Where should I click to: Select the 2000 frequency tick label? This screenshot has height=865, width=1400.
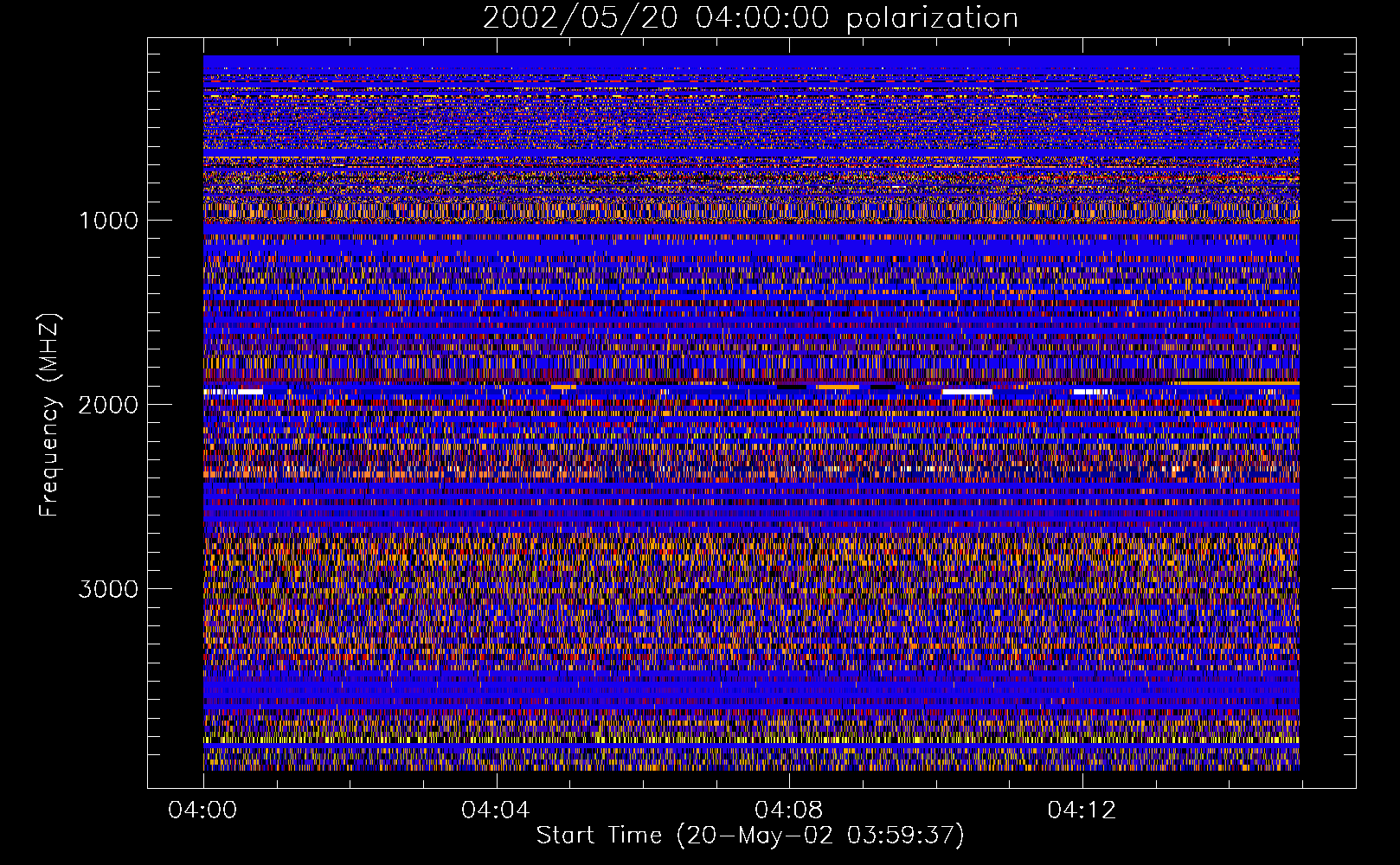point(108,404)
